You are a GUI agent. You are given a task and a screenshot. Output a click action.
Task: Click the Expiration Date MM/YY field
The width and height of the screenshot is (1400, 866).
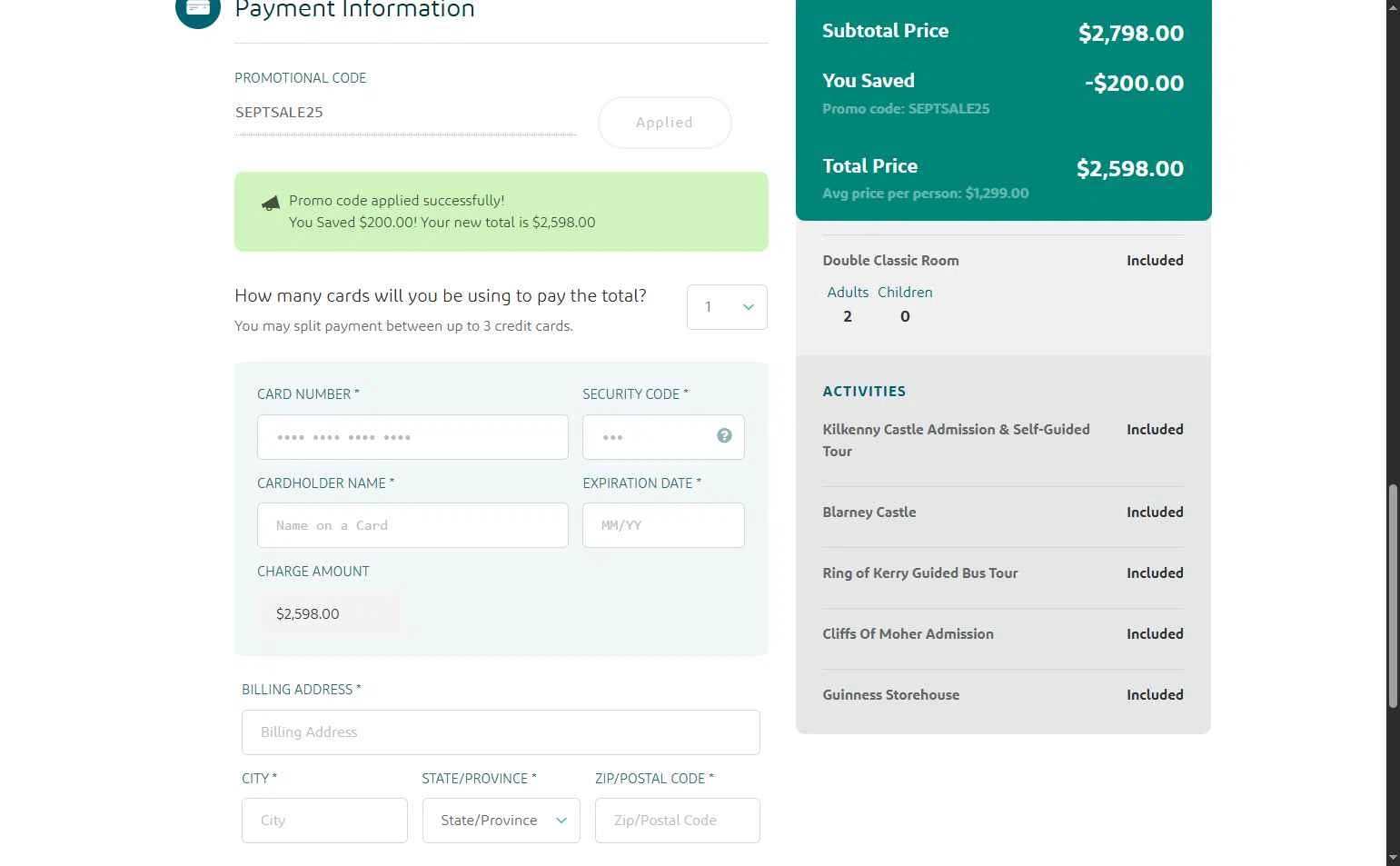pos(663,525)
